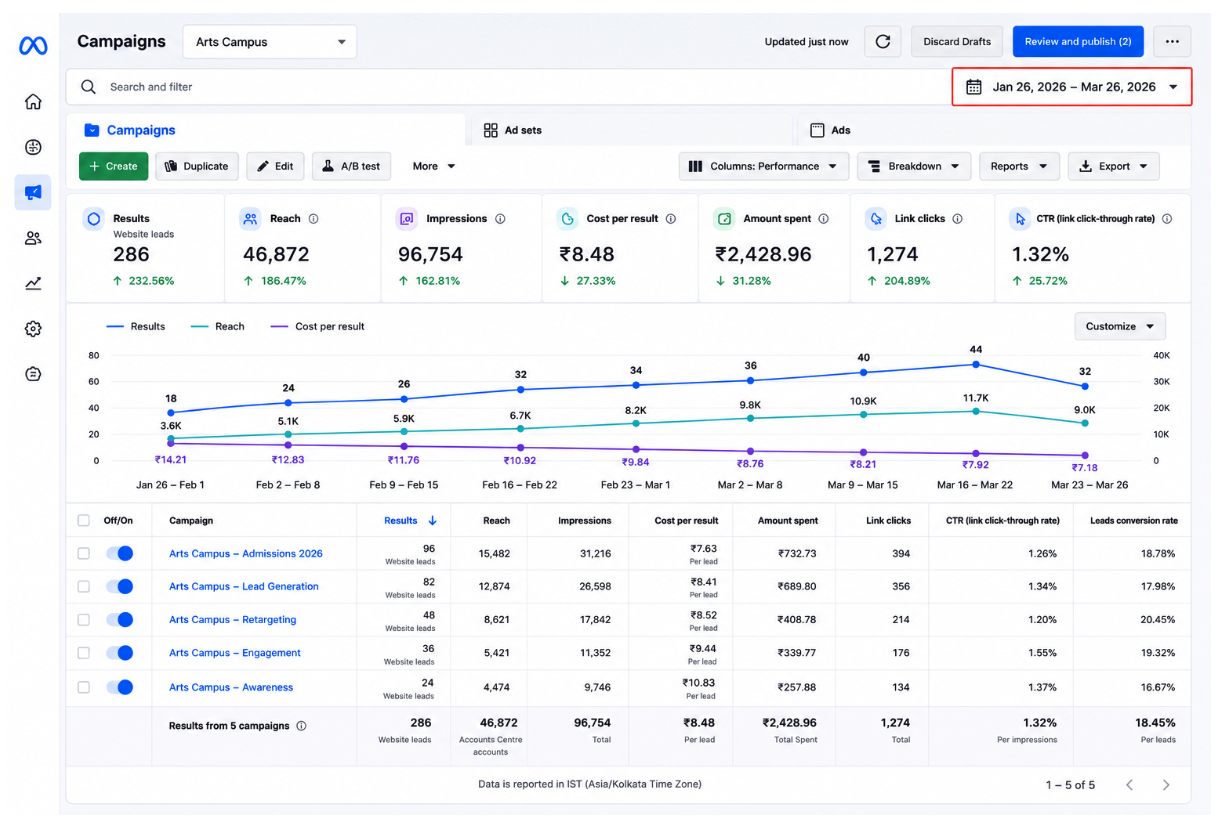Click the Duplicate button

pos(197,166)
